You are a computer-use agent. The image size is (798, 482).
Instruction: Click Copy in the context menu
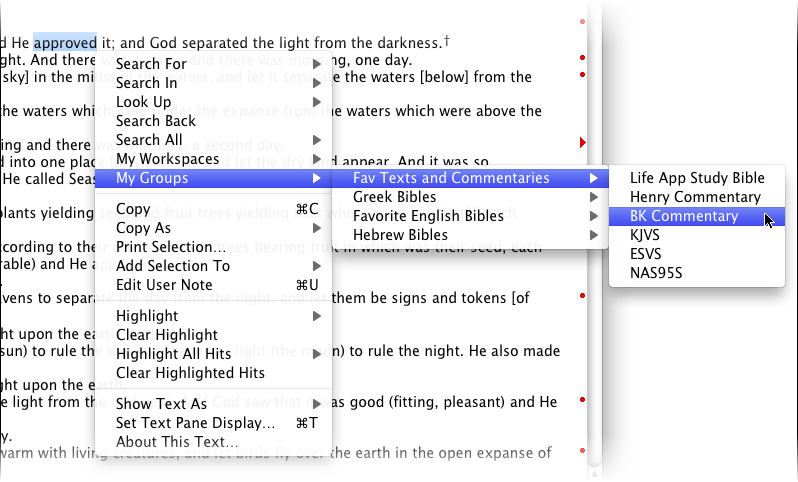tap(133, 209)
